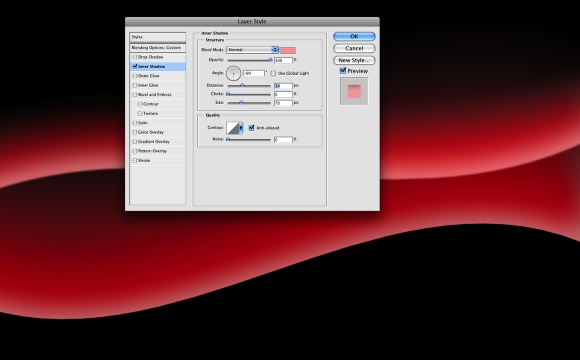Click the Size slider handle
The image size is (580, 360).
pyautogui.click(x=241, y=102)
